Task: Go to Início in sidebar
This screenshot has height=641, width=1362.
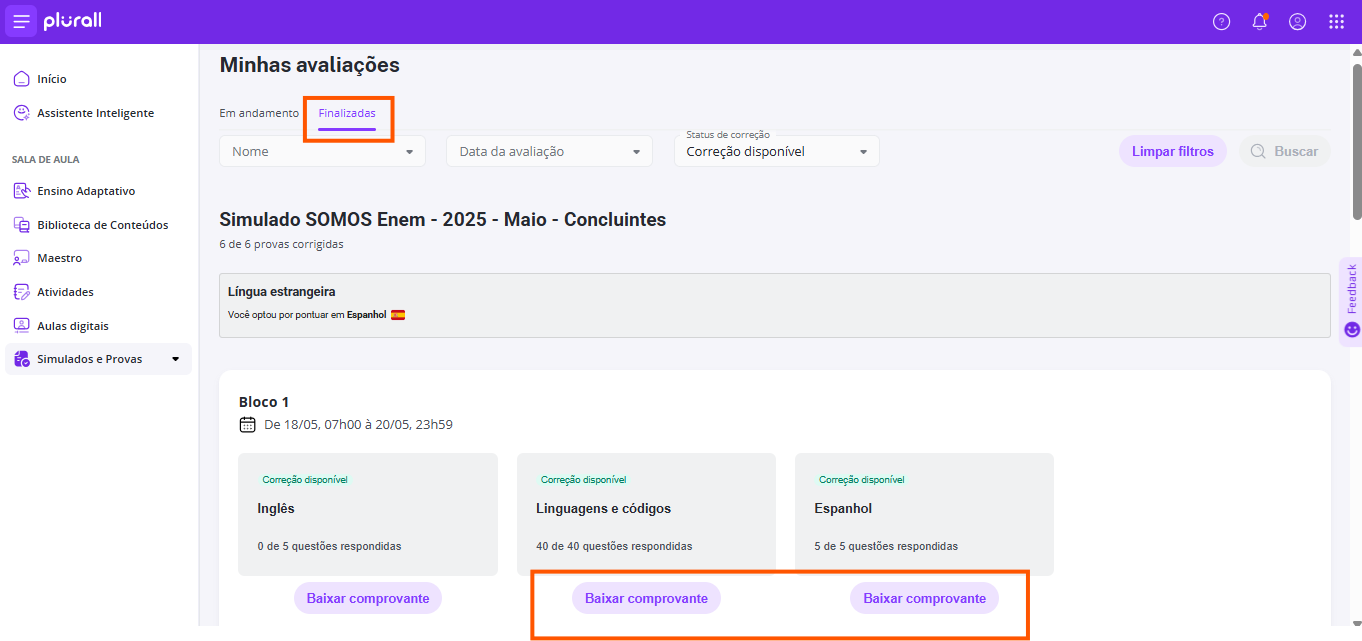Action: pos(51,79)
